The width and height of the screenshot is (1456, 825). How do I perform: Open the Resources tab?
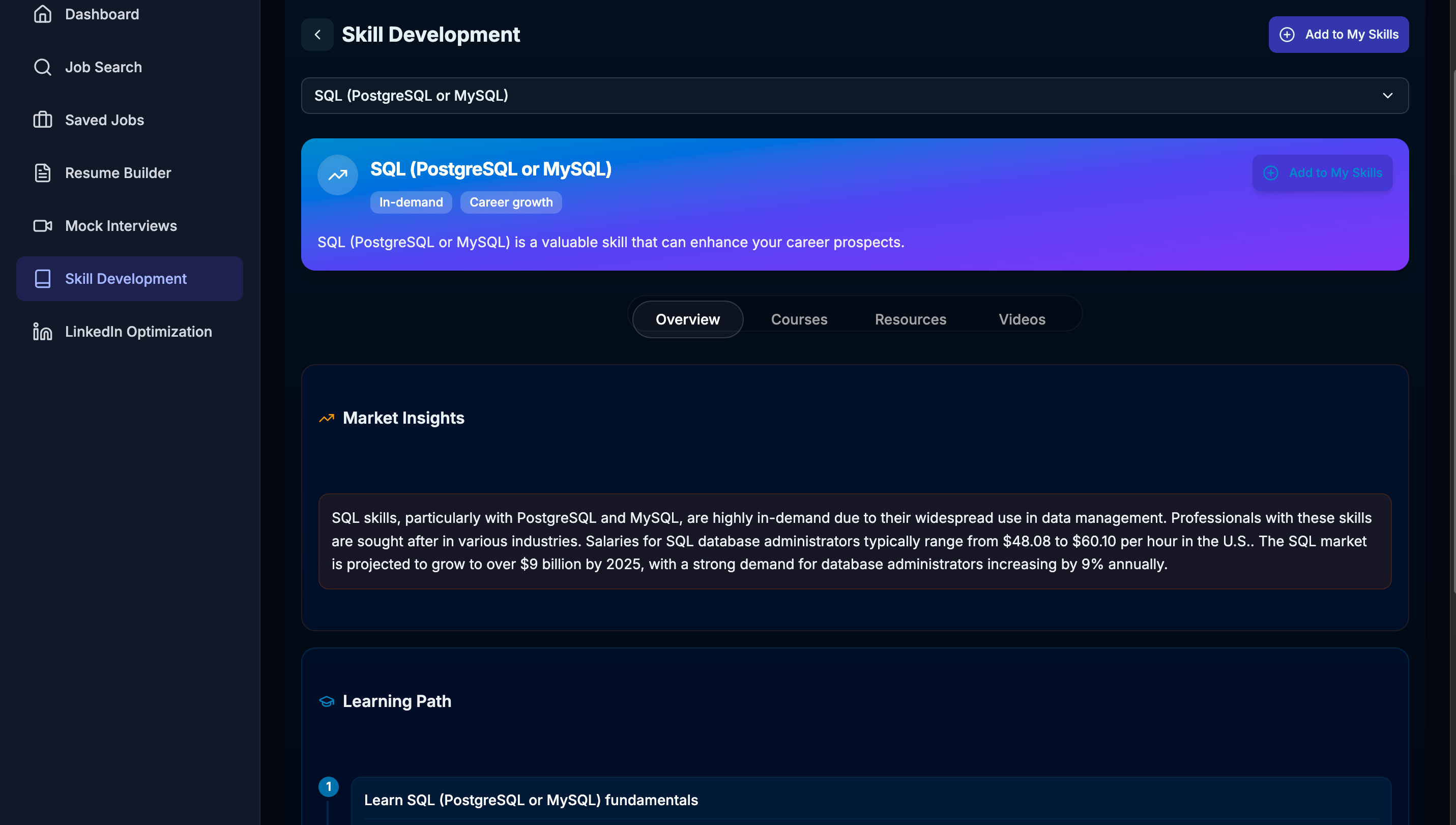tap(910, 319)
